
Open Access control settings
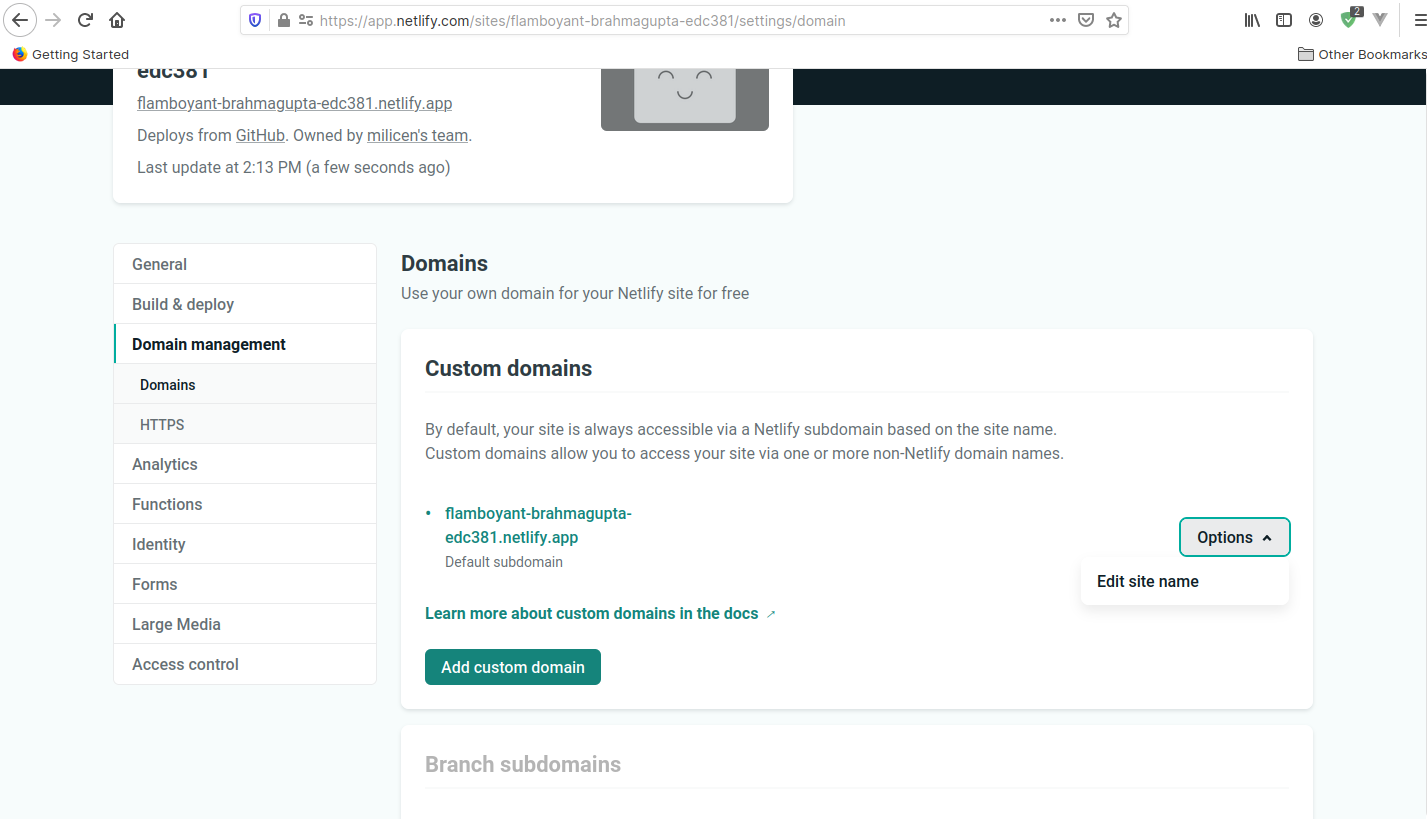[245, 664]
